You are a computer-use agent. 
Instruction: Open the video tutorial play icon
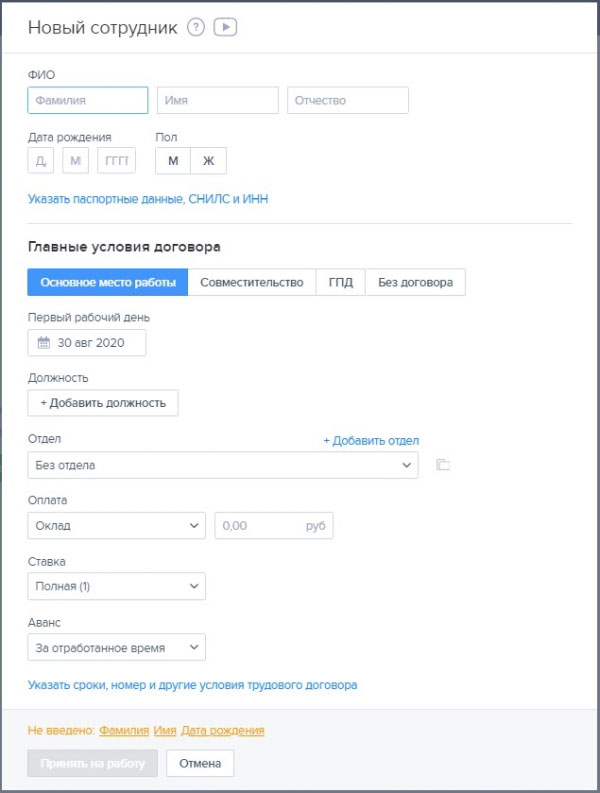(x=225, y=28)
